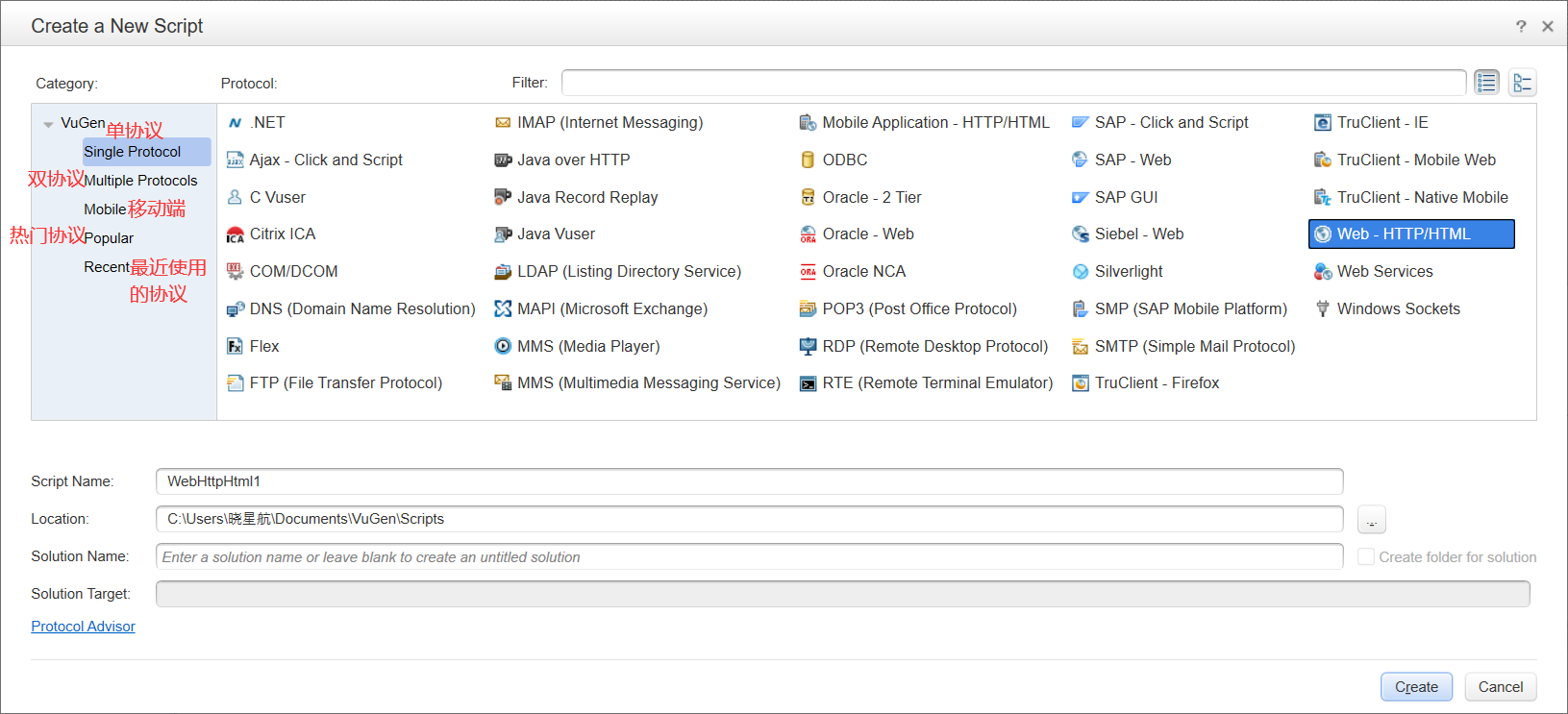Tick Create folder for solution checkbox
The height and width of the screenshot is (714, 1568).
pyautogui.click(x=1365, y=556)
